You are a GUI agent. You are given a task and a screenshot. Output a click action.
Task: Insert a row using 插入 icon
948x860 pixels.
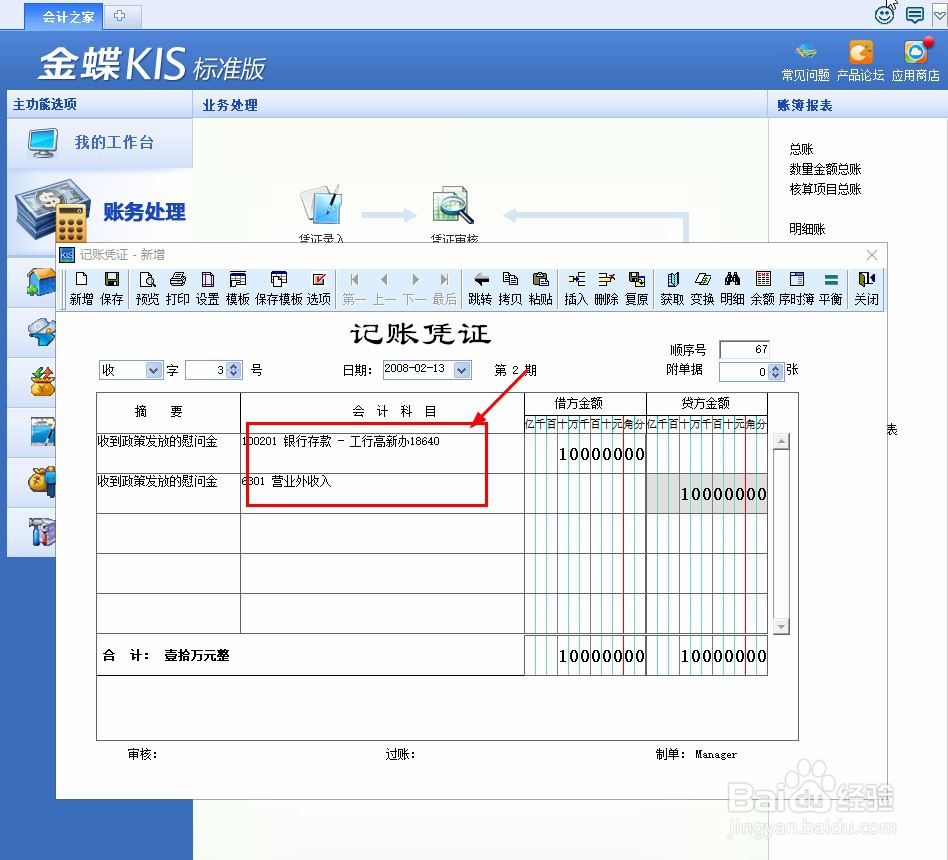576,288
